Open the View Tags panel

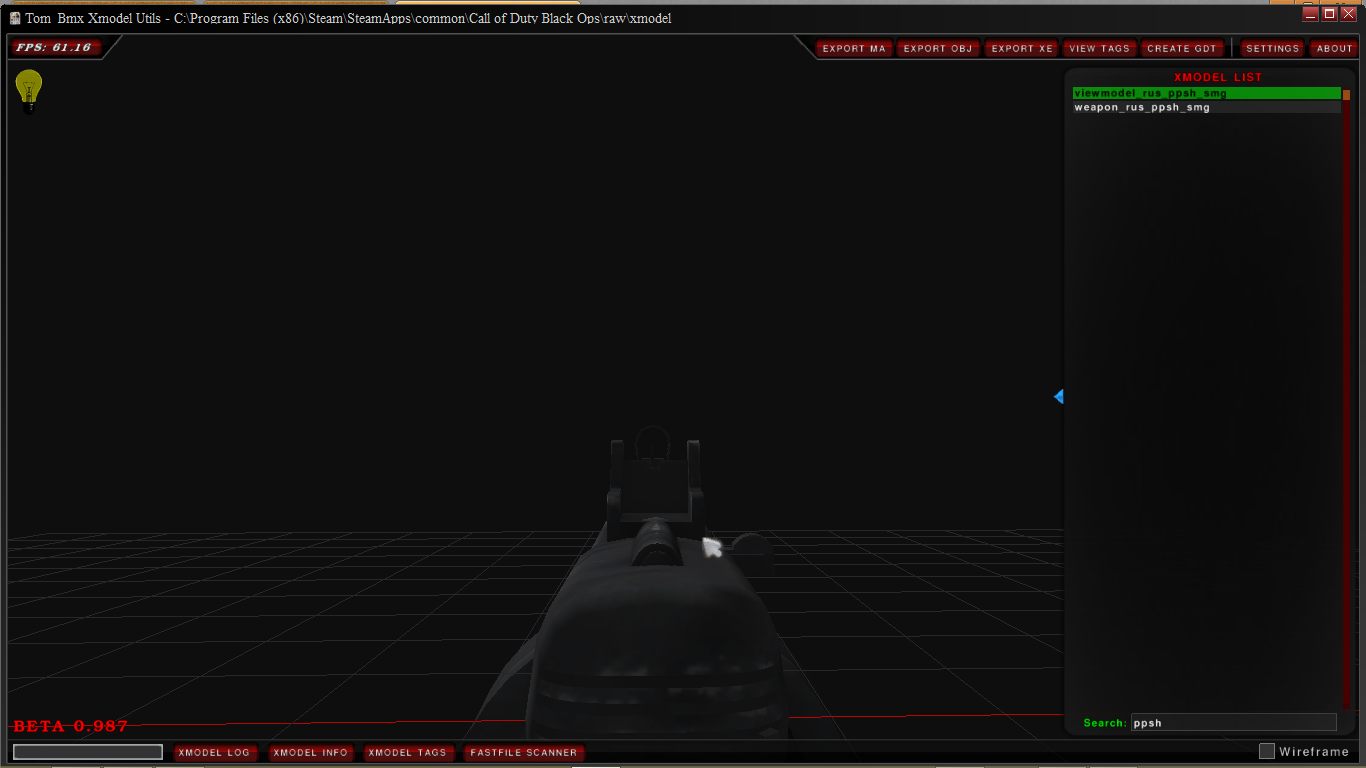point(1099,48)
